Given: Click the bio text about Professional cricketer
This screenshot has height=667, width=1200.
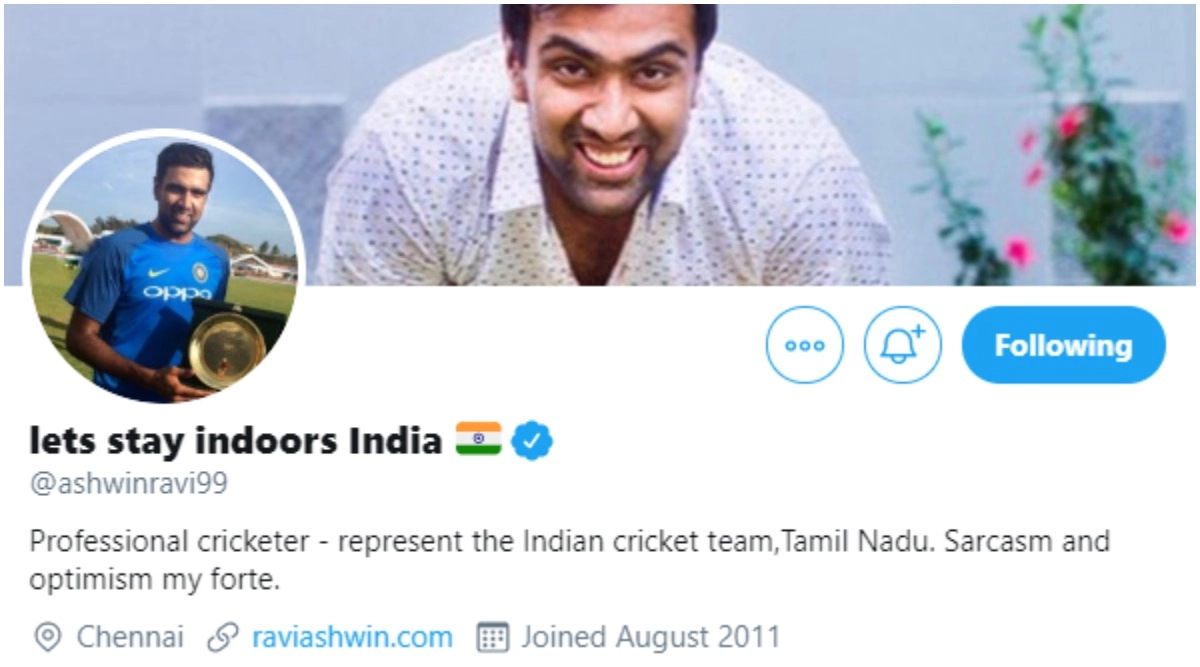Looking at the screenshot, I should (x=570, y=561).
